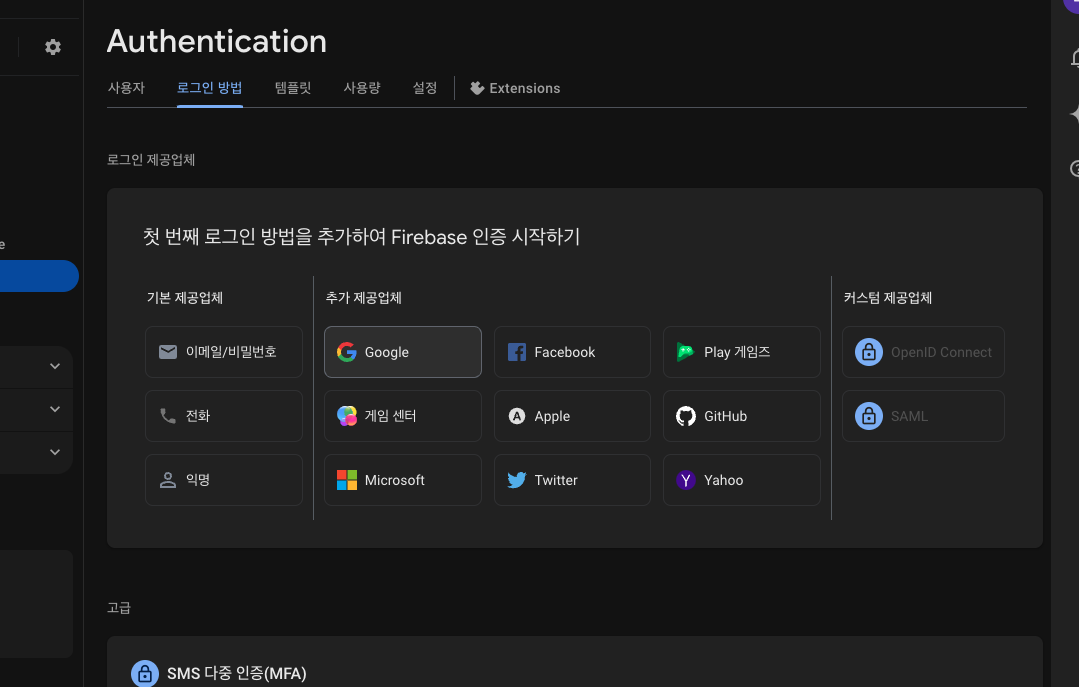Expand the first sidebar chevron

55,366
